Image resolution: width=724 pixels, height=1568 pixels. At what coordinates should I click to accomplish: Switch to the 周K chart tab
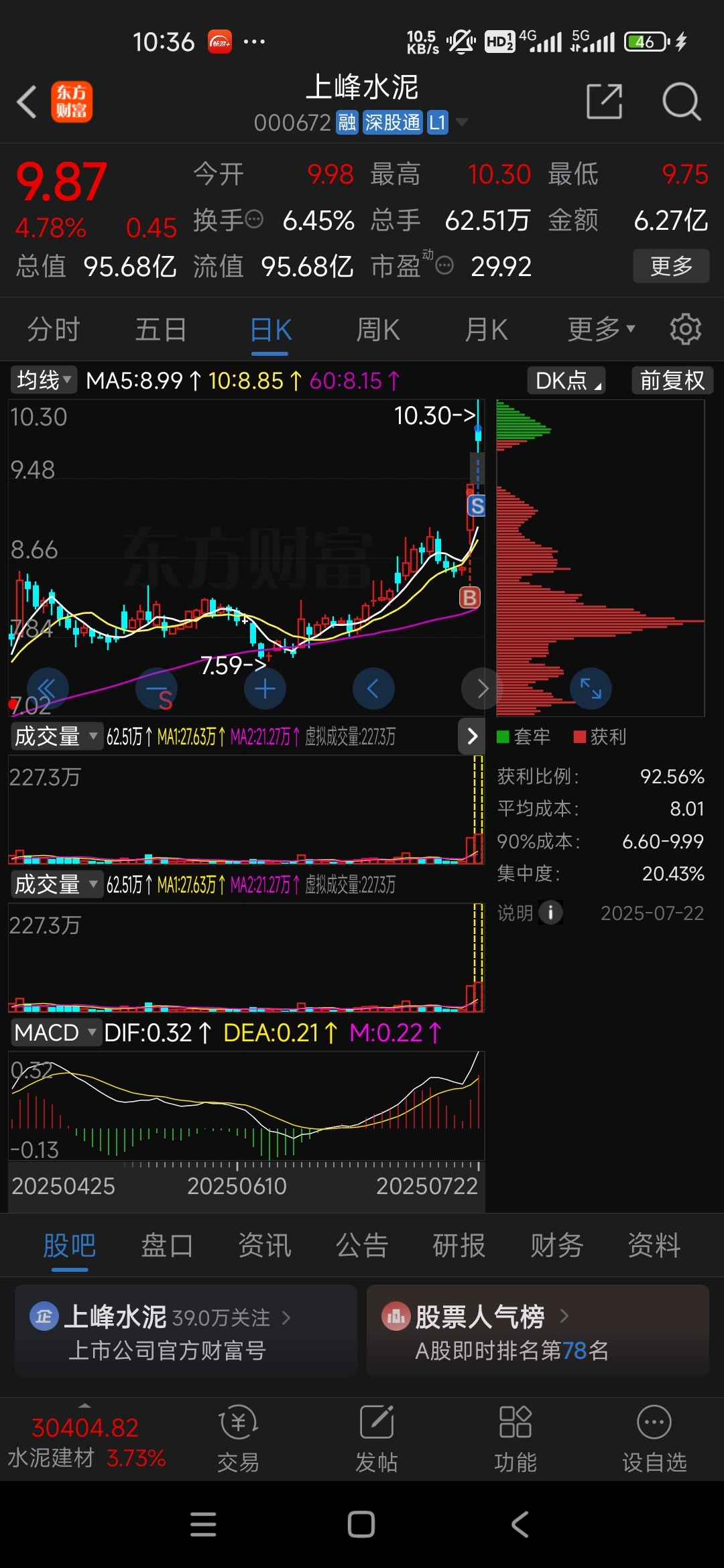coord(378,330)
